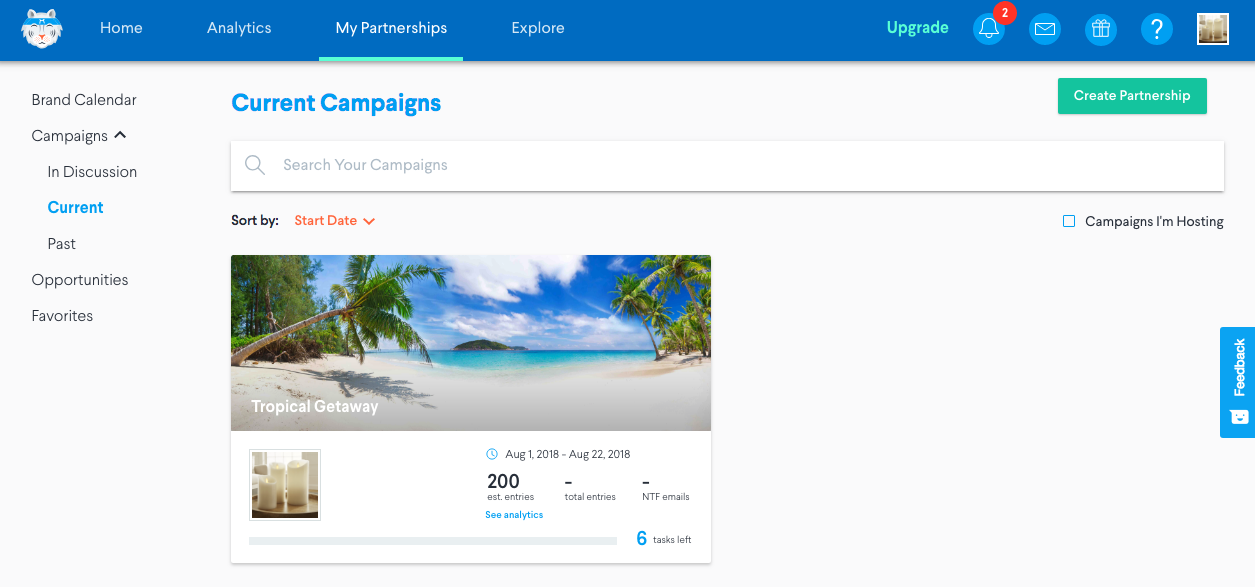Switch to the Analytics tab
Viewport: 1255px width, 587px height.
point(239,28)
